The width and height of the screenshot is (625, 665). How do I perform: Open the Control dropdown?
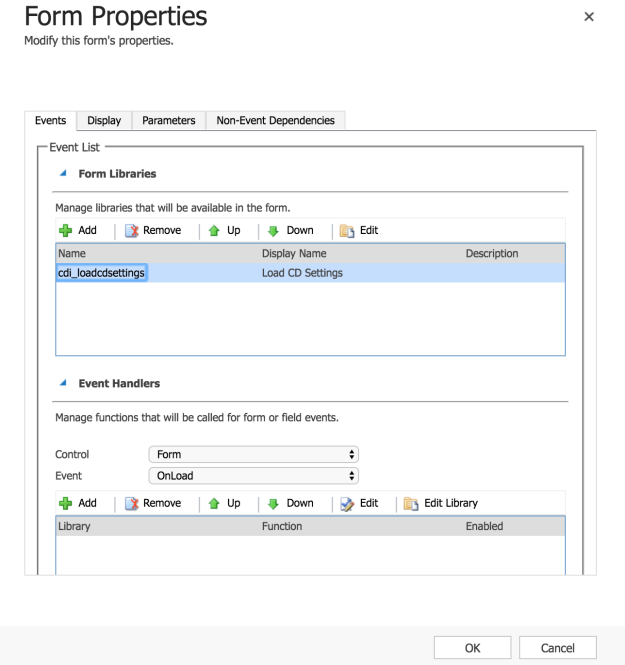(x=253, y=455)
